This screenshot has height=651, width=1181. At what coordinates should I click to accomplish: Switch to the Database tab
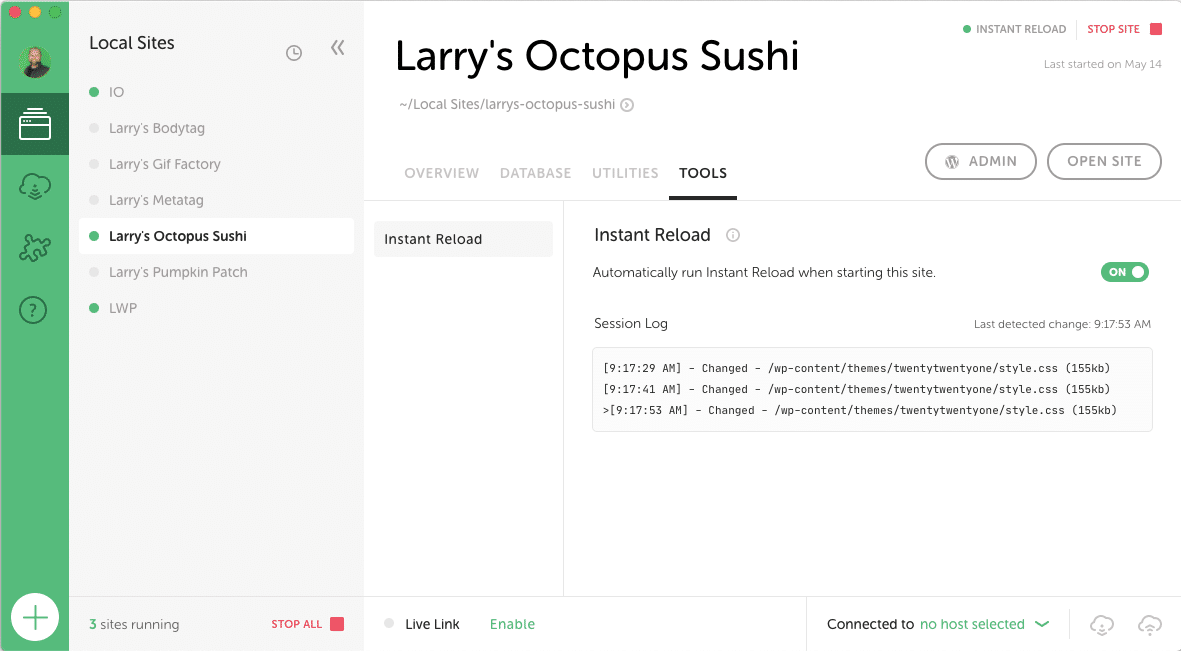click(x=536, y=173)
